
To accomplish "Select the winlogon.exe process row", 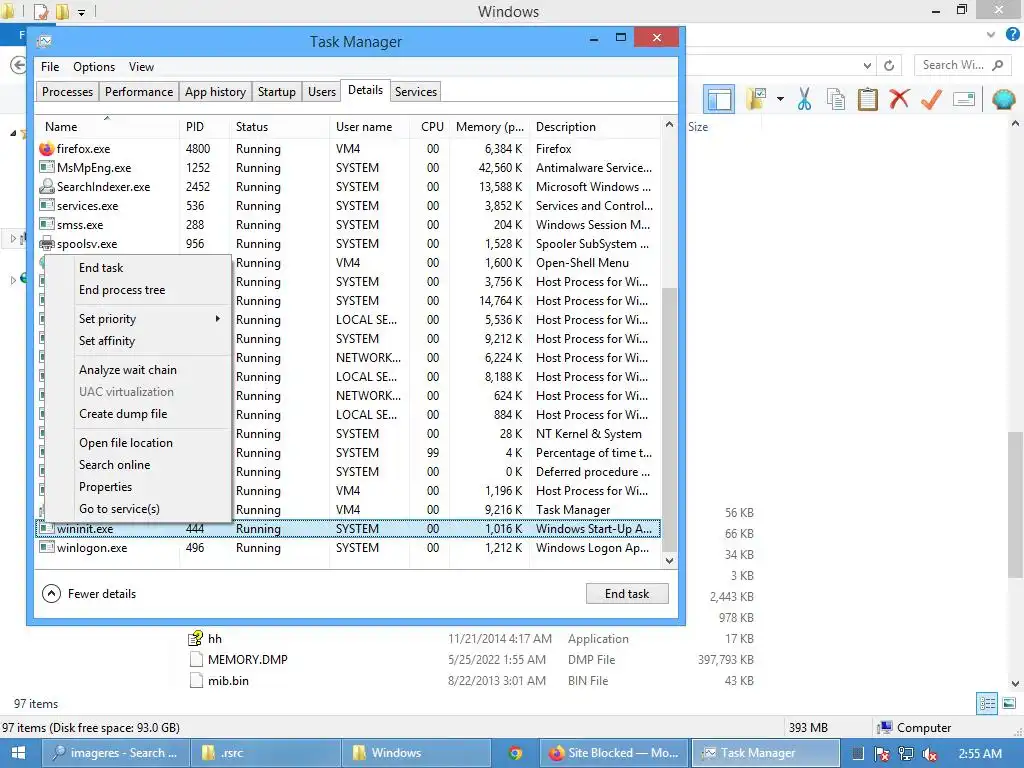I will pos(348,548).
